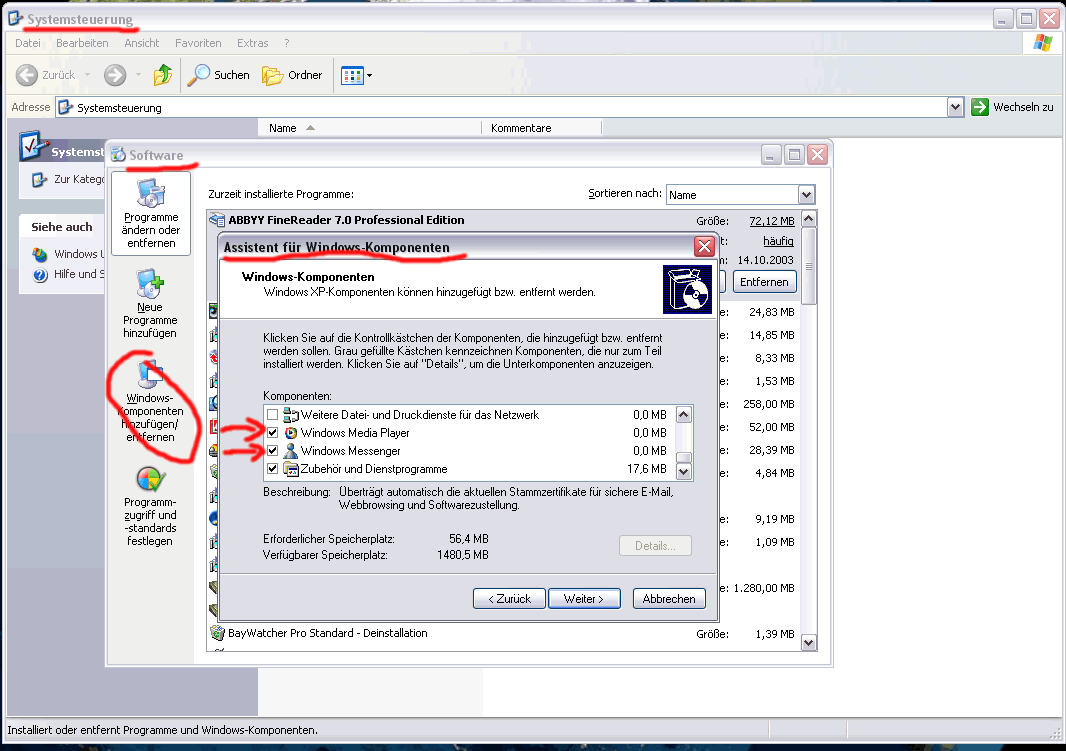Select Windows-Komponenten hinzufügen/entfernen
This screenshot has height=751, width=1066.
150,402
